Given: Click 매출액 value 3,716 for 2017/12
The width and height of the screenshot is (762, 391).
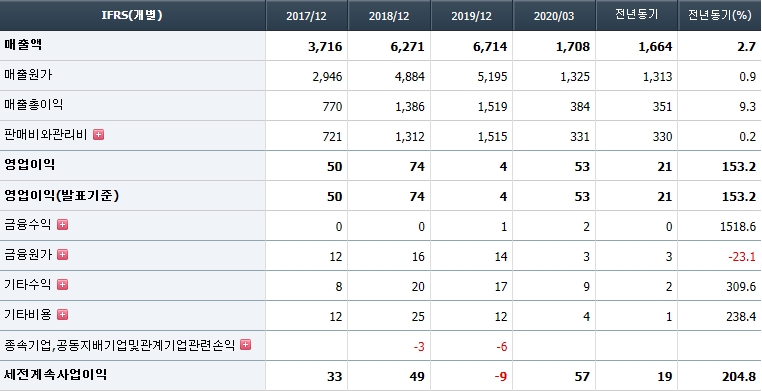Looking at the screenshot, I should (x=325, y=47).
